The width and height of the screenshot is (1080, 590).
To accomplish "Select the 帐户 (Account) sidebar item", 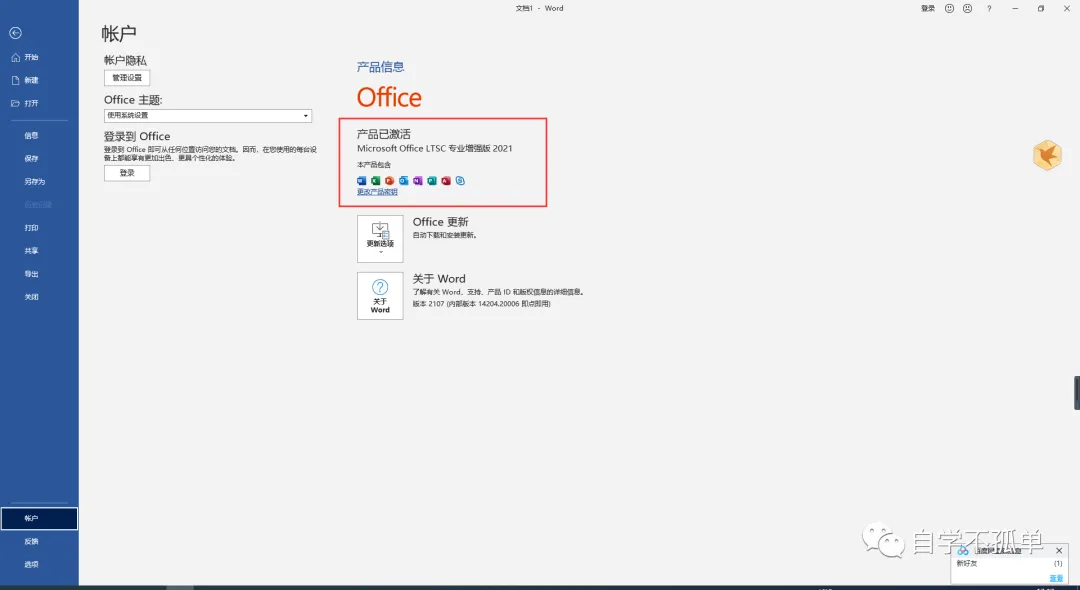I will point(39,518).
